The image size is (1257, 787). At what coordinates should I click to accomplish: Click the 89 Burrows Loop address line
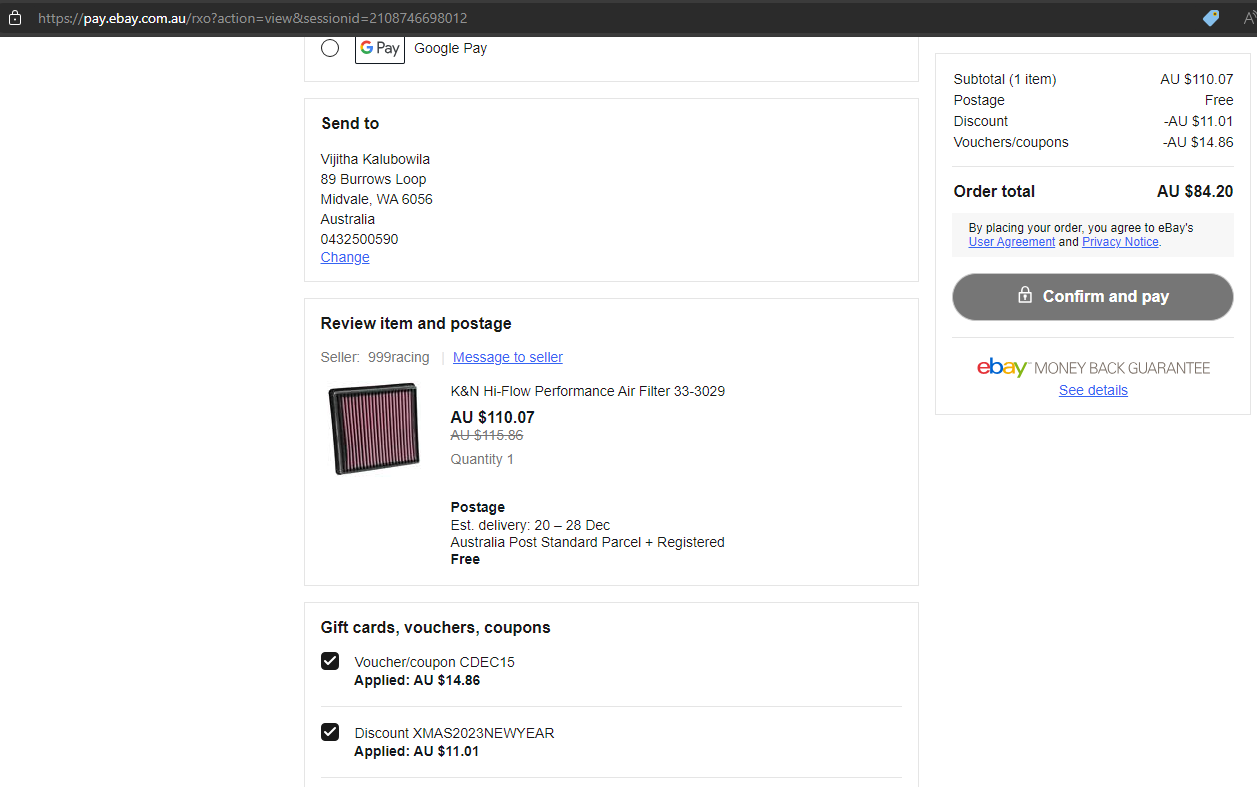click(x=374, y=179)
